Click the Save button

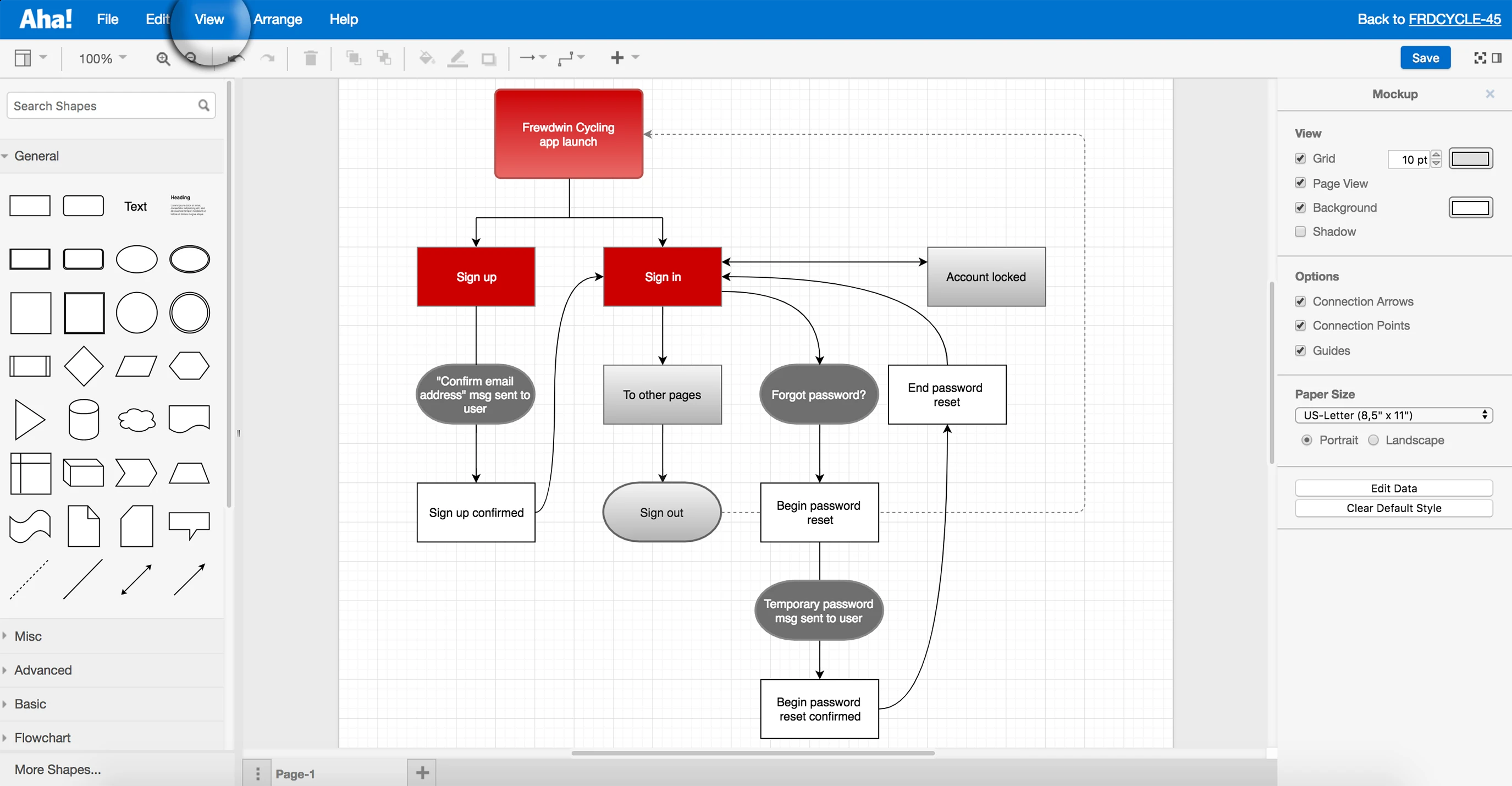click(x=1425, y=58)
